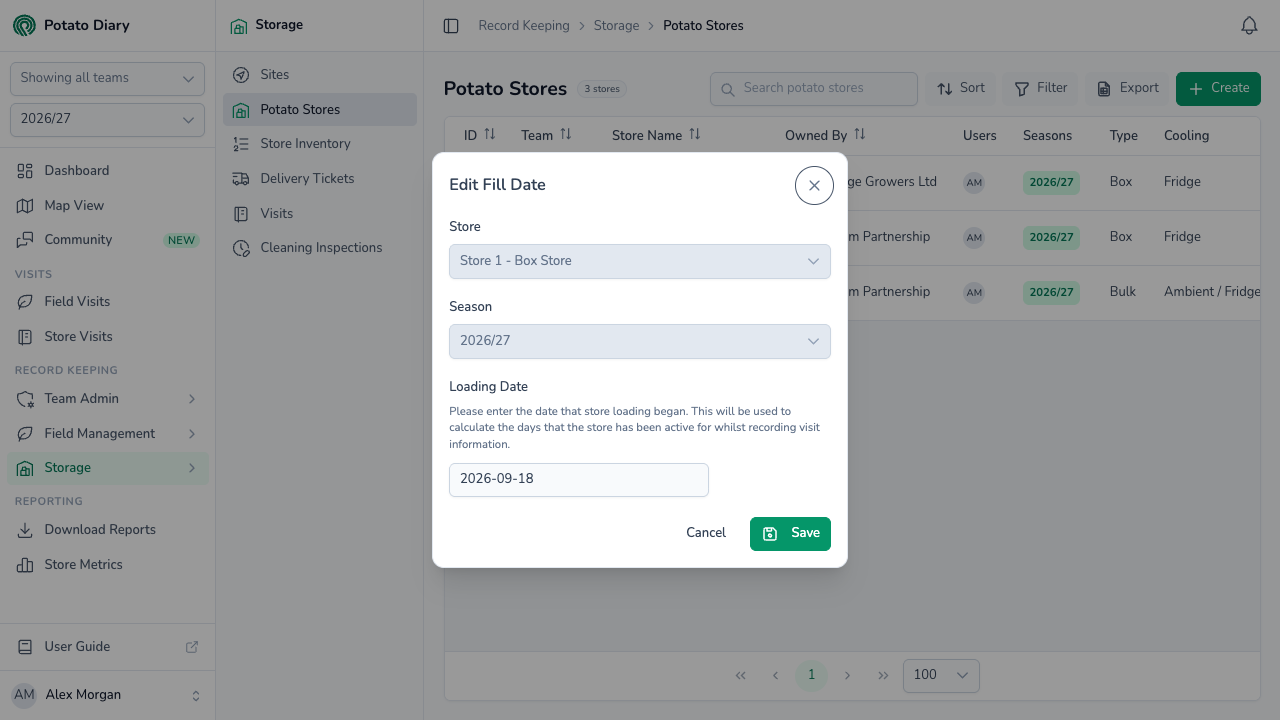Open Store Metrics
The width and height of the screenshot is (1280, 720).
[x=108, y=565]
